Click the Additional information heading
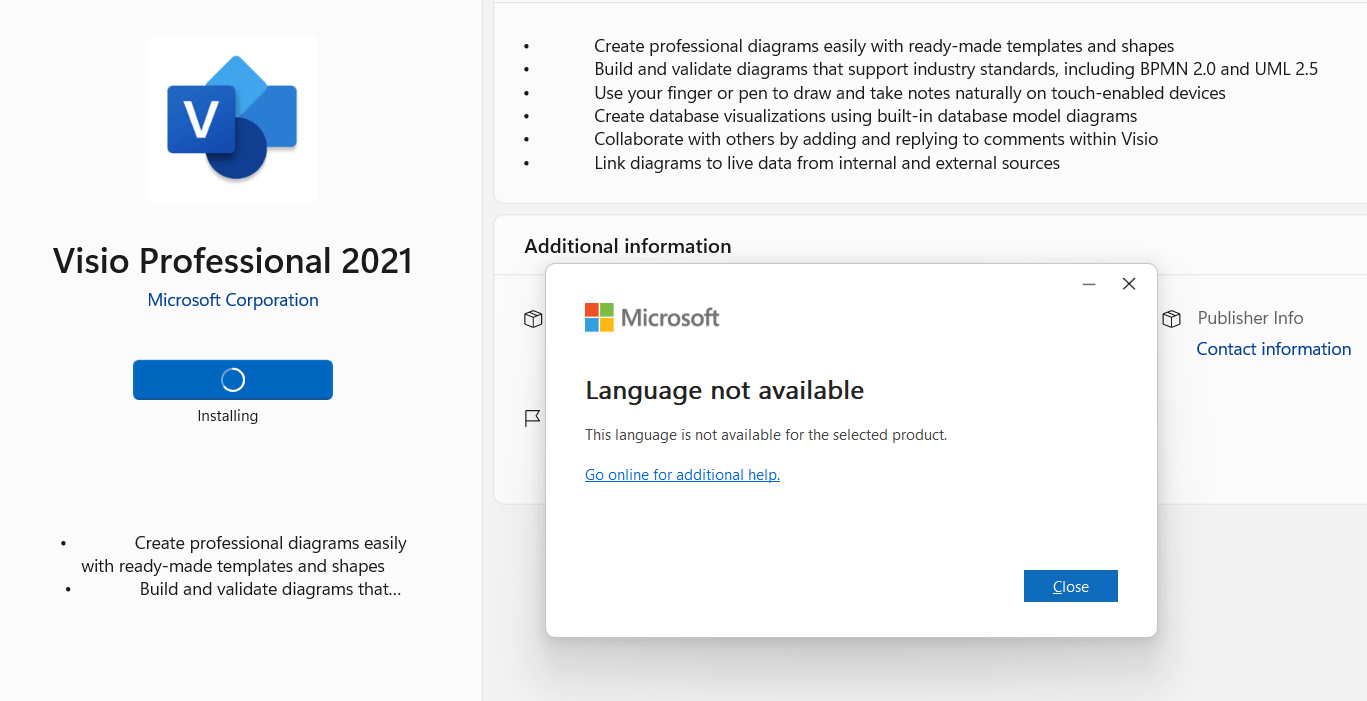 [x=628, y=246]
